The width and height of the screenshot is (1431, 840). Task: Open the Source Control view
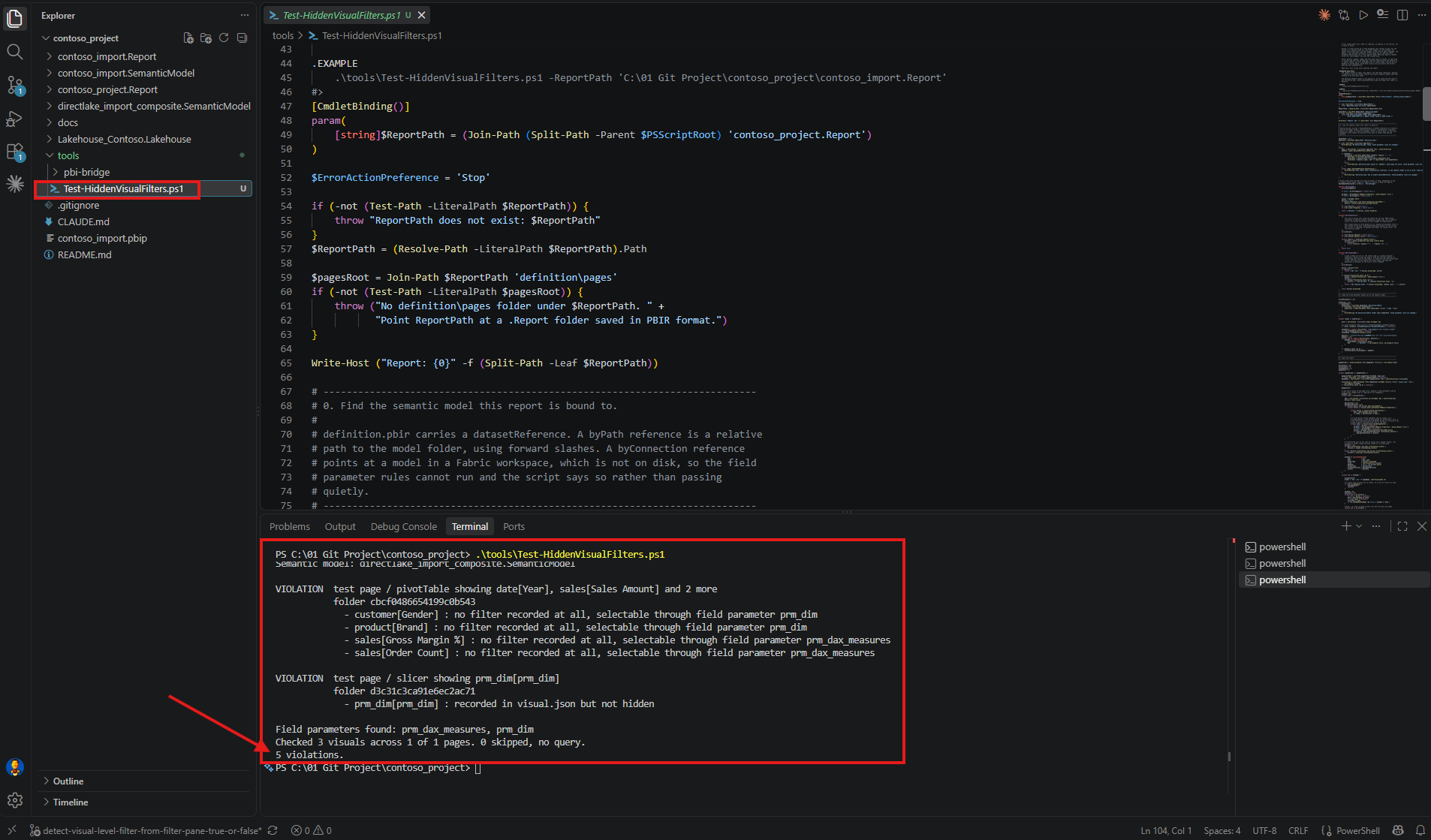(15, 85)
